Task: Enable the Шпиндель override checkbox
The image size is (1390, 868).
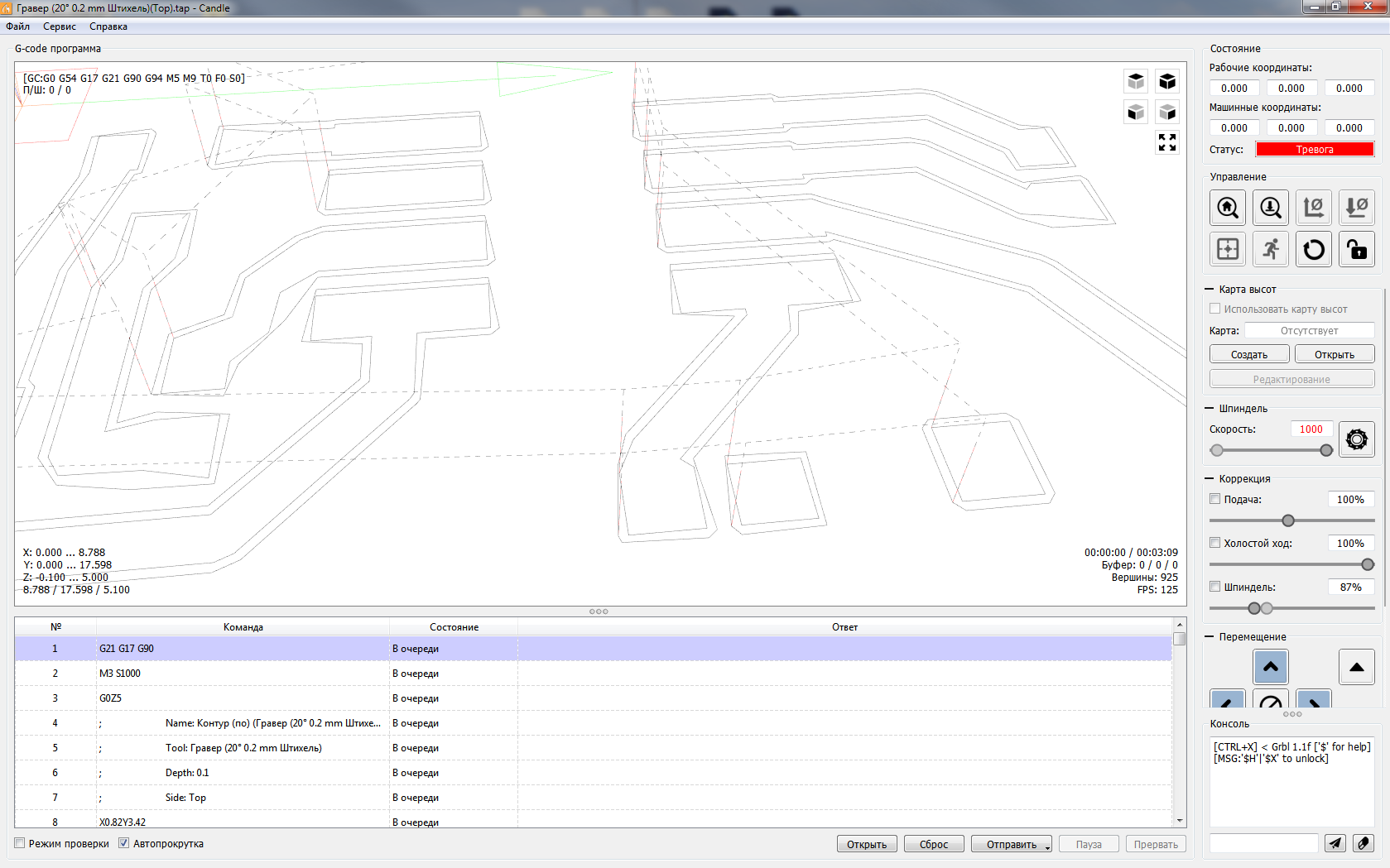Action: 1215,587
